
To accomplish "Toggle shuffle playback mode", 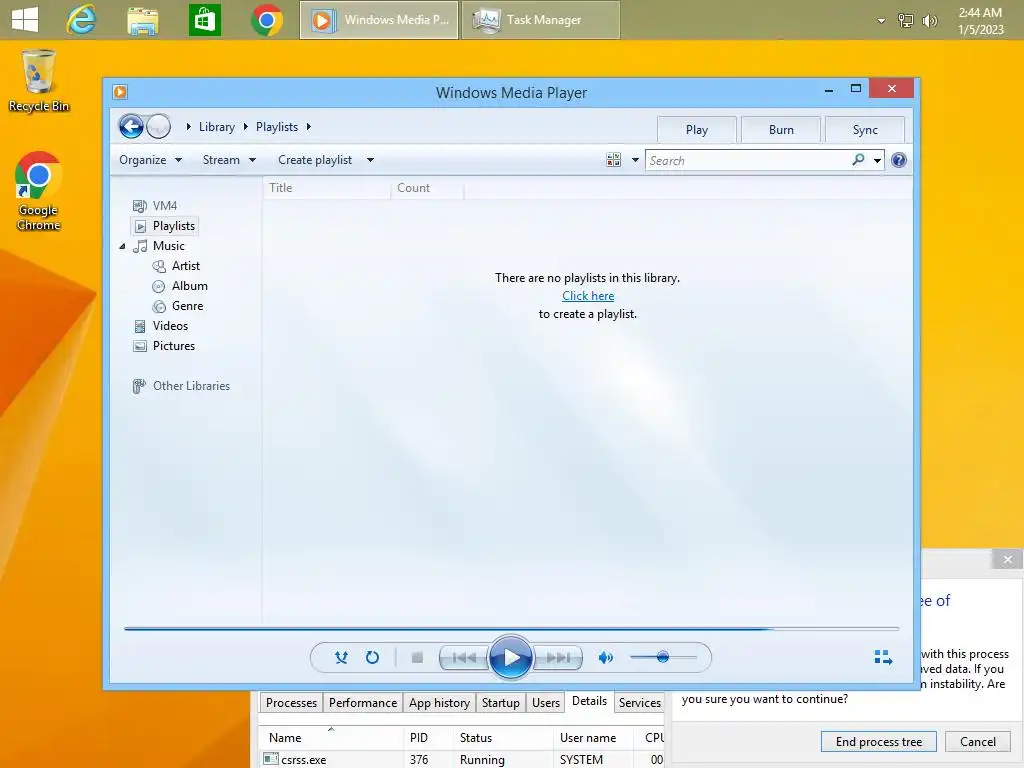I will click(341, 657).
